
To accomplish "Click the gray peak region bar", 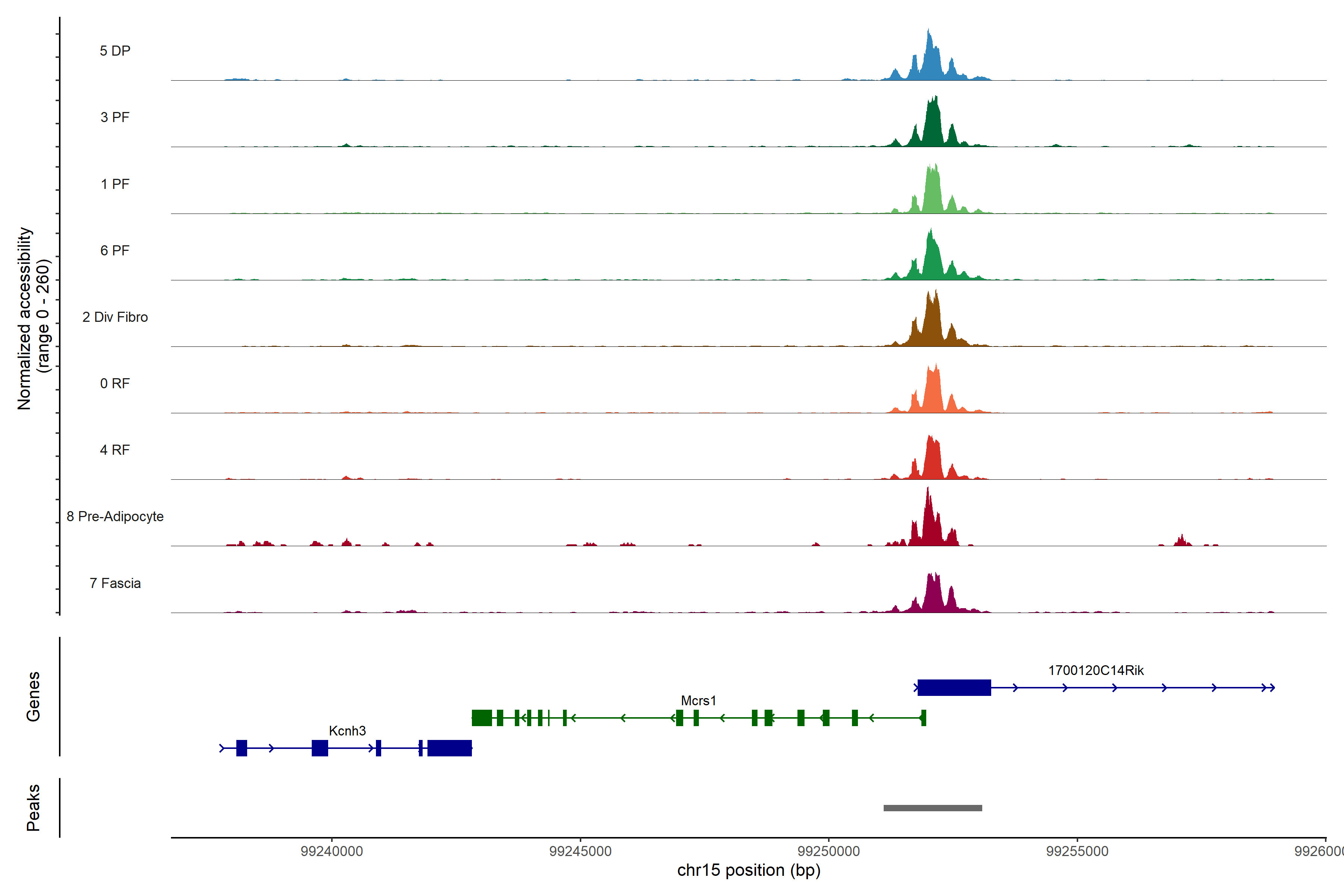I will tap(933, 808).
